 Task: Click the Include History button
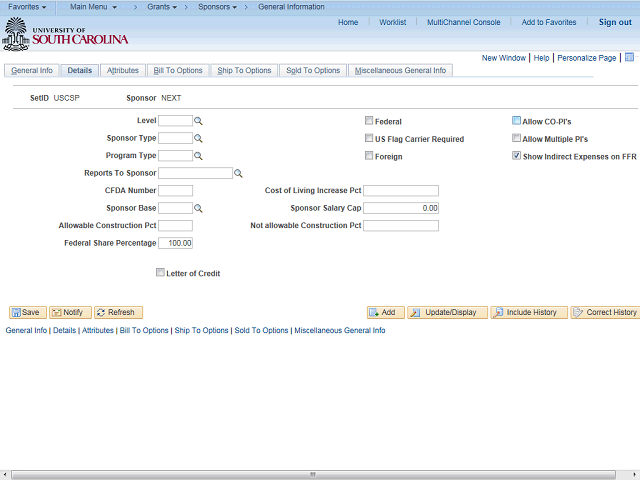click(529, 312)
